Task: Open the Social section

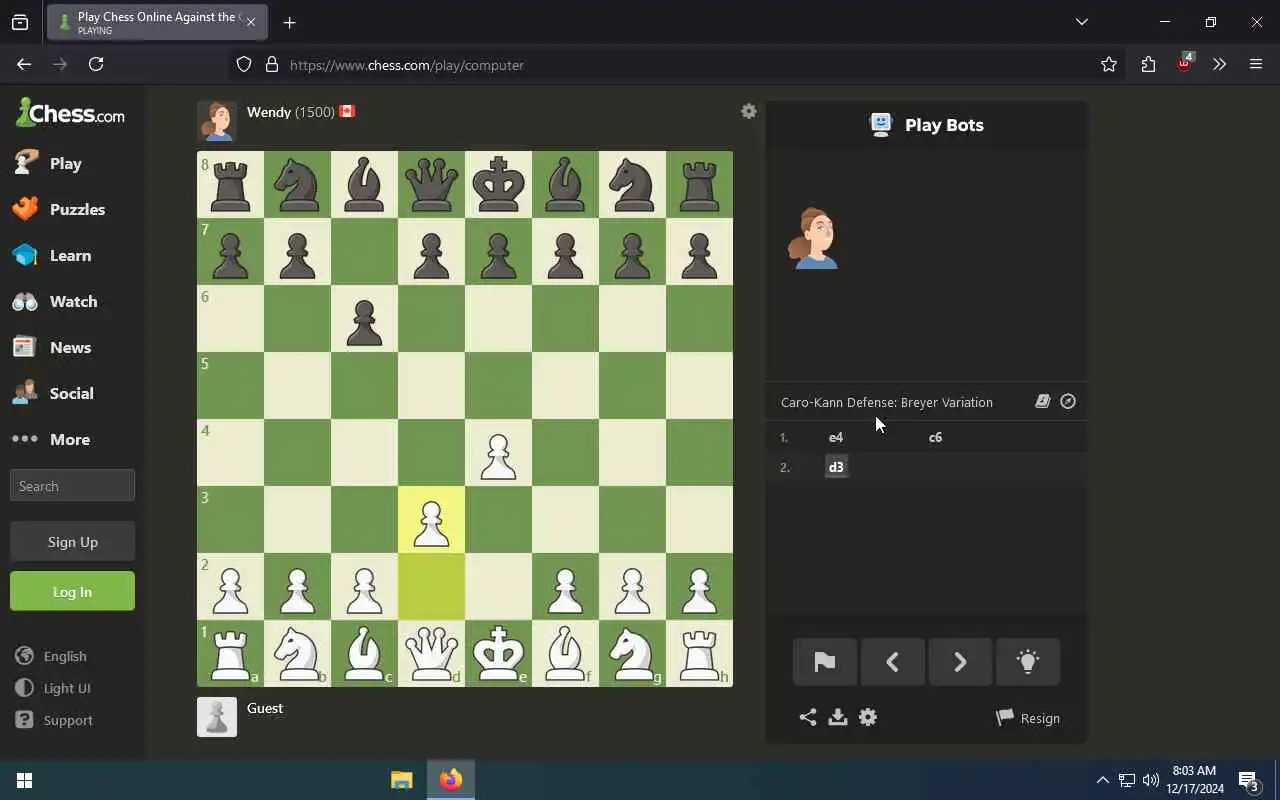Action: [x=53, y=393]
